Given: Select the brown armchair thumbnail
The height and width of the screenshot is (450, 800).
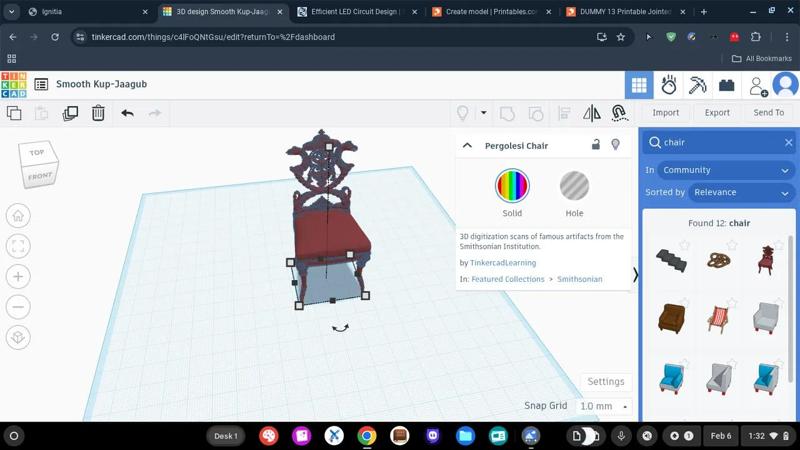Looking at the screenshot, I should pos(671,318).
